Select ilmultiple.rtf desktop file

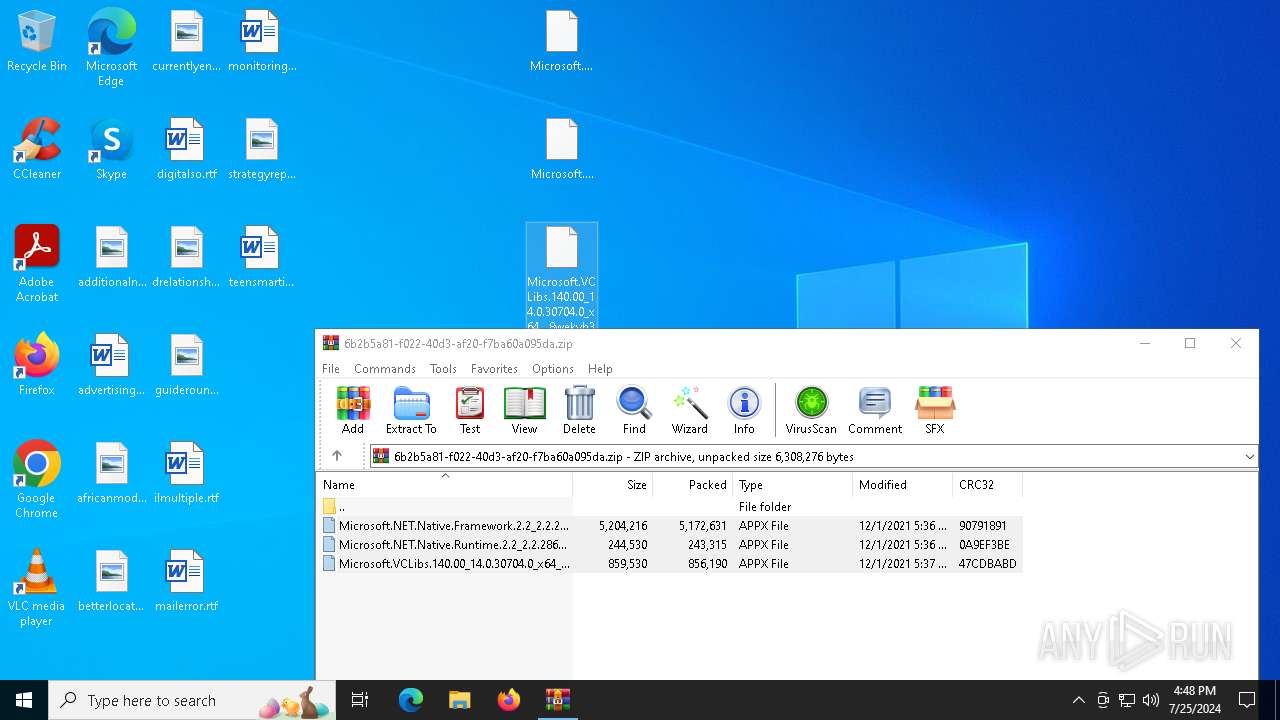point(186,474)
